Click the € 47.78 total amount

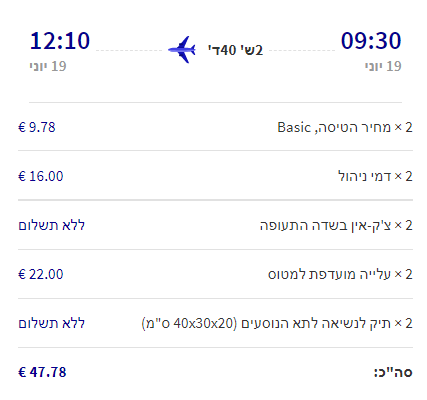42,372
